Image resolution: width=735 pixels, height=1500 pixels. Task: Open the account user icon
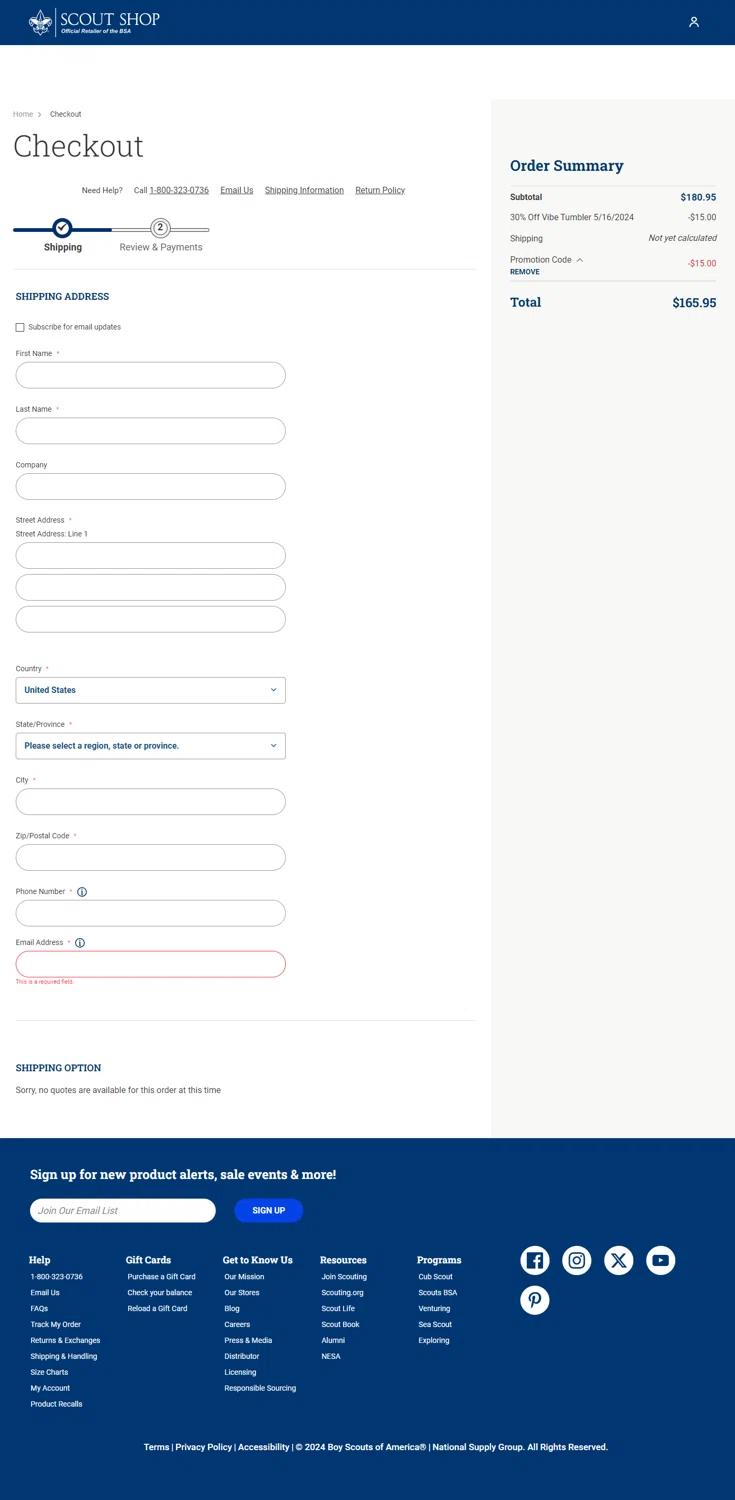(694, 22)
